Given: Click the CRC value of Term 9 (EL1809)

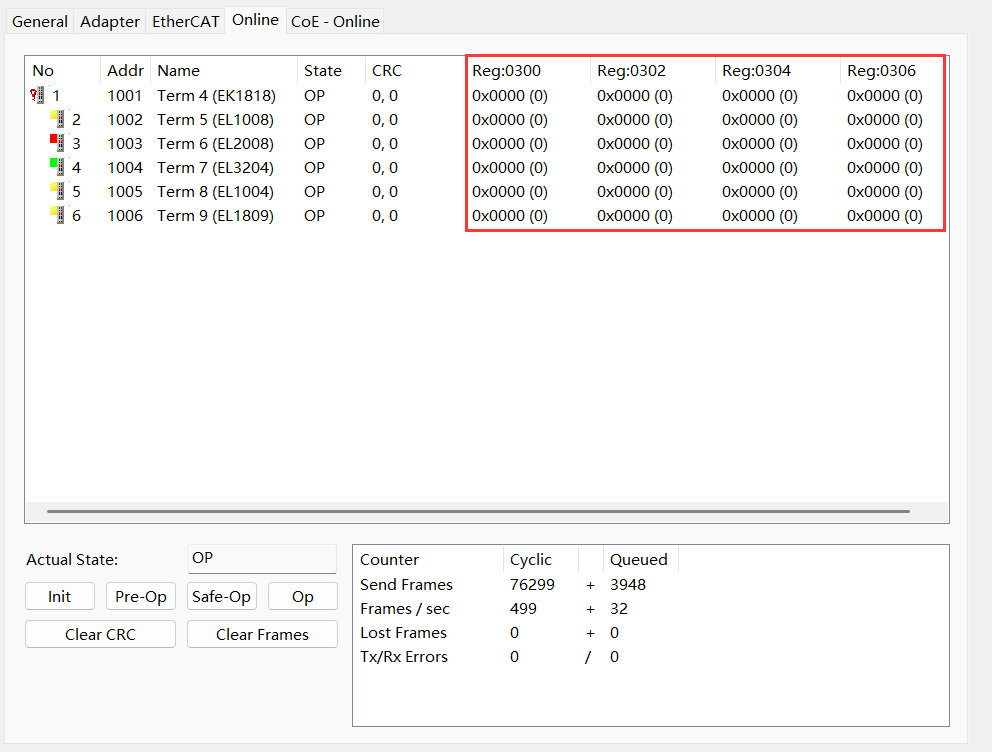Looking at the screenshot, I should point(385,216).
